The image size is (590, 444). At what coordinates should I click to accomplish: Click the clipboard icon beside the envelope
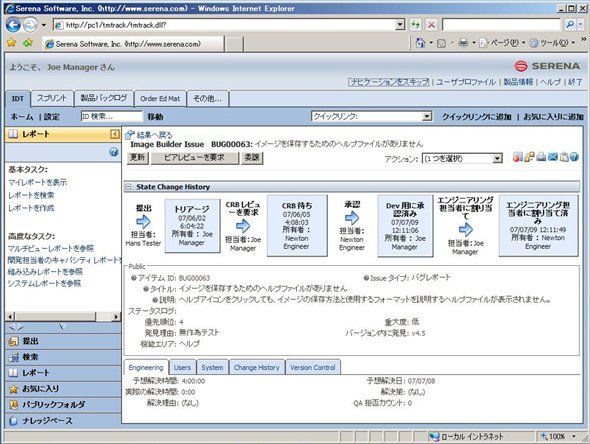click(564, 157)
